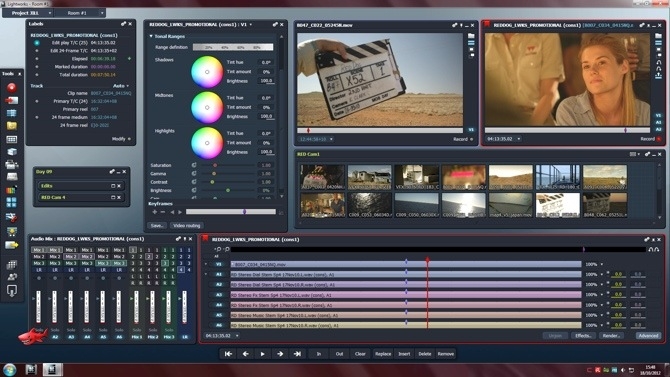Toggle the V1 track selector on timeline
Image resolution: width=670 pixels, height=377 pixels.
[x=219, y=264]
